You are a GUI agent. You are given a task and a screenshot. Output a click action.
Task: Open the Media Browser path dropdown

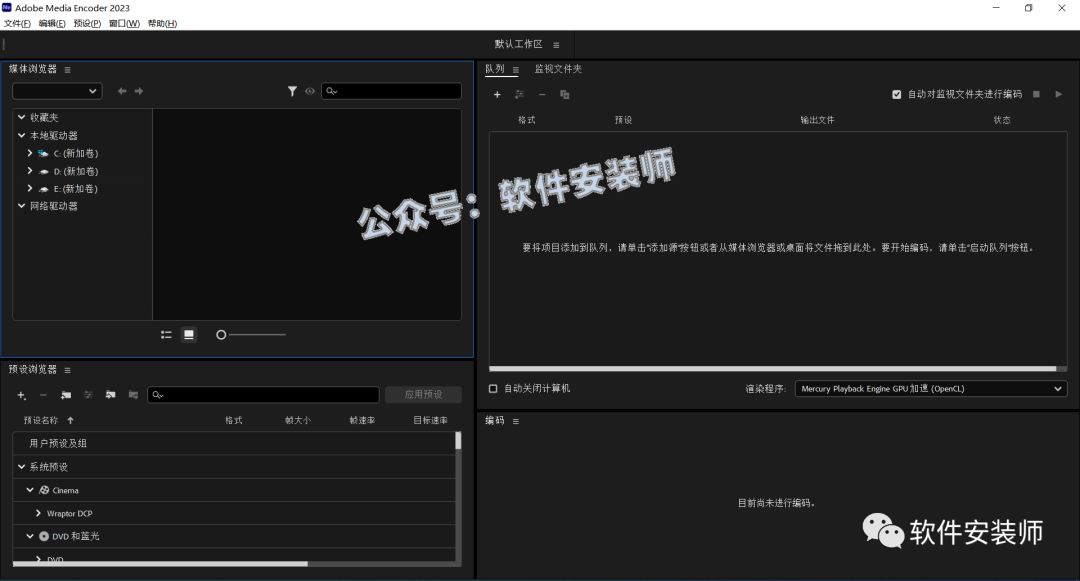57,91
